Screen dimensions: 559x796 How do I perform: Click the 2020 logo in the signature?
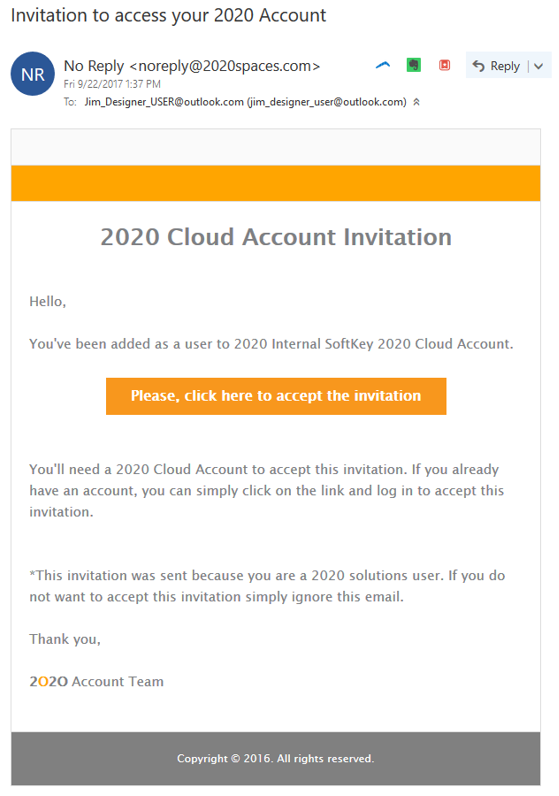click(49, 682)
